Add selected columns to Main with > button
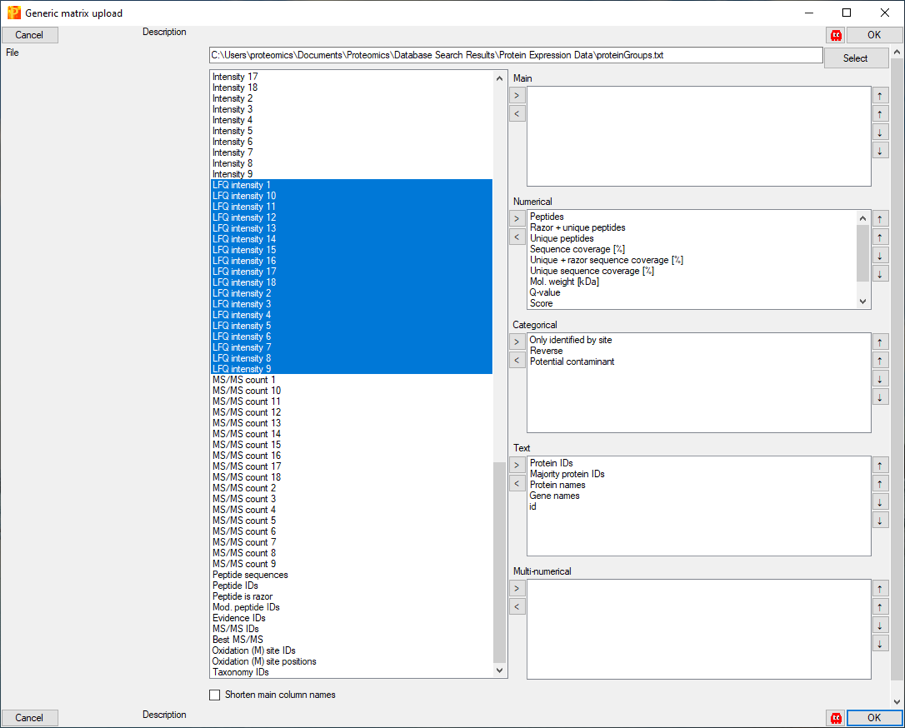Image resolution: width=905 pixels, height=728 pixels. pos(517,96)
